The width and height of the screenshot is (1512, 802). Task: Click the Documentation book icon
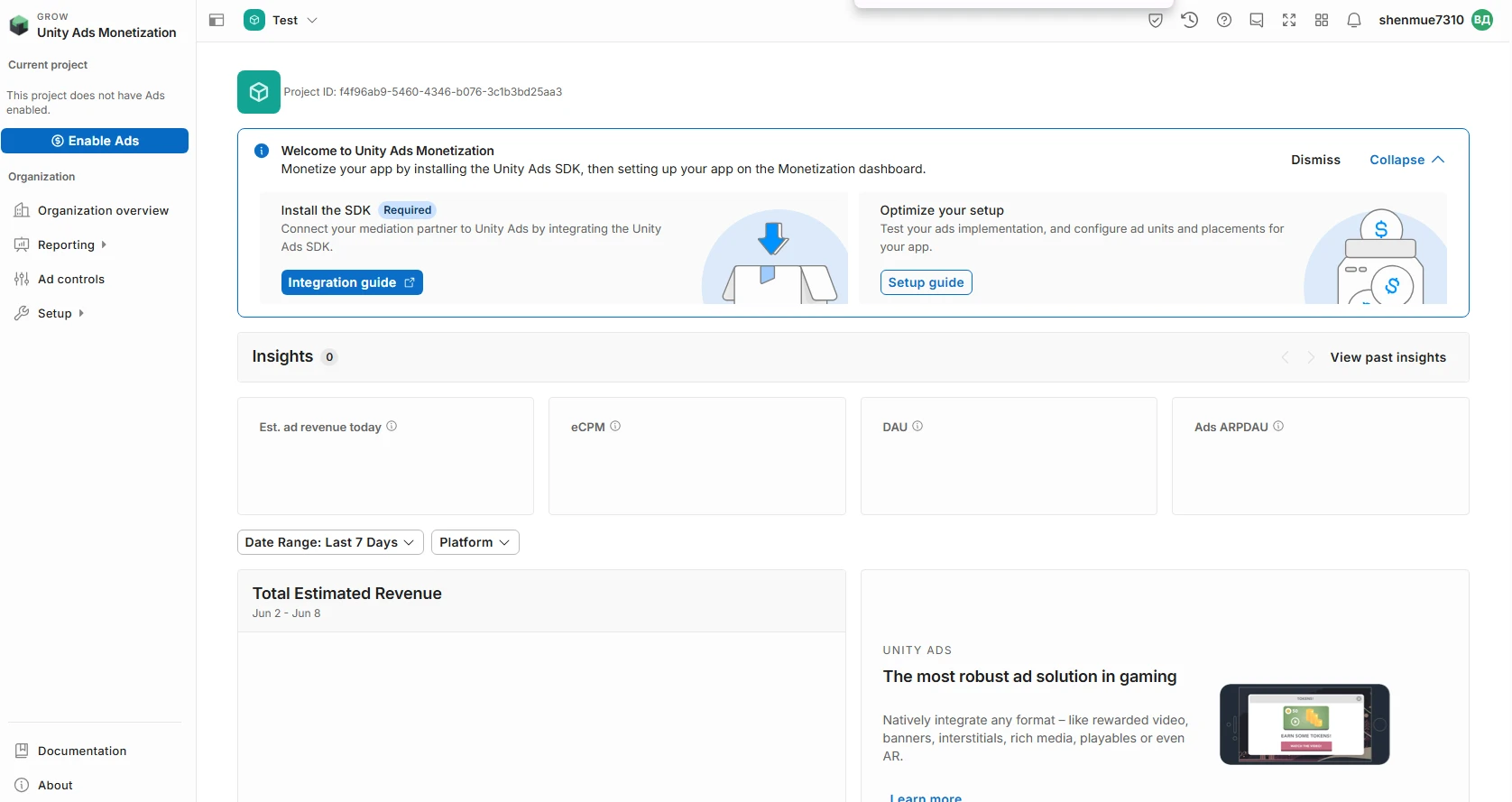(x=22, y=751)
